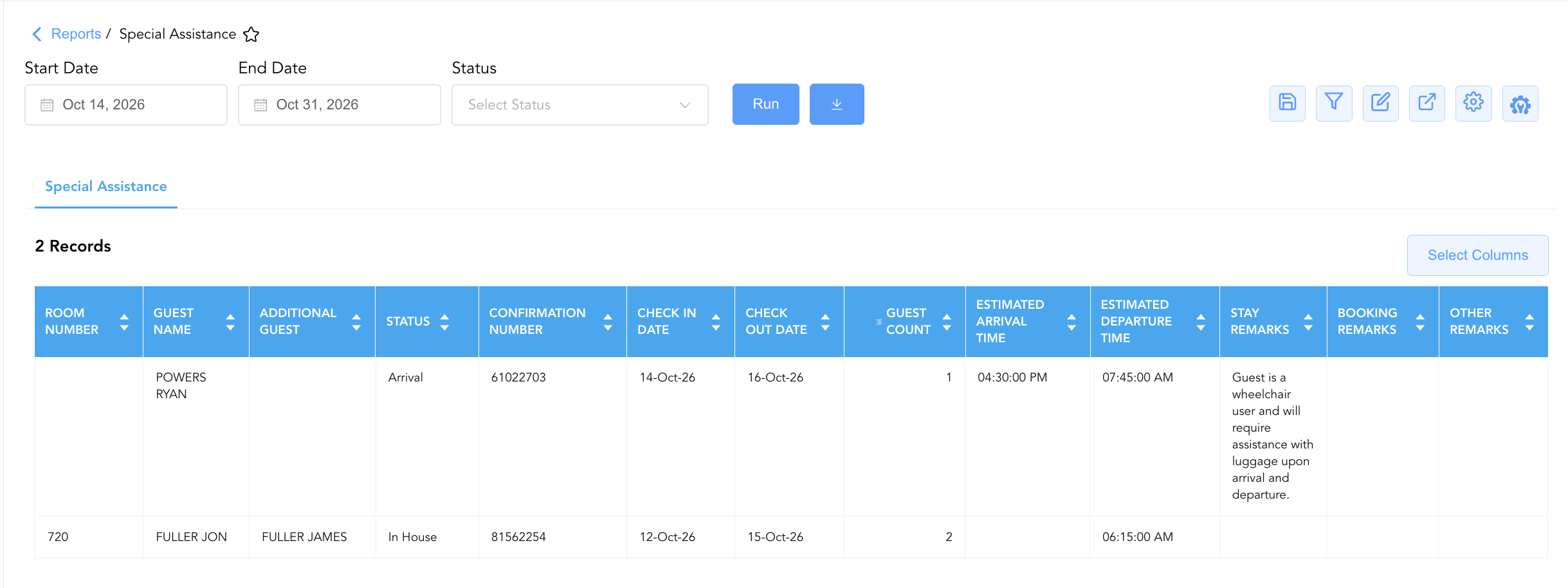Open settings with the outlined gear icon
This screenshot has height=588, width=1568.
1473,103
